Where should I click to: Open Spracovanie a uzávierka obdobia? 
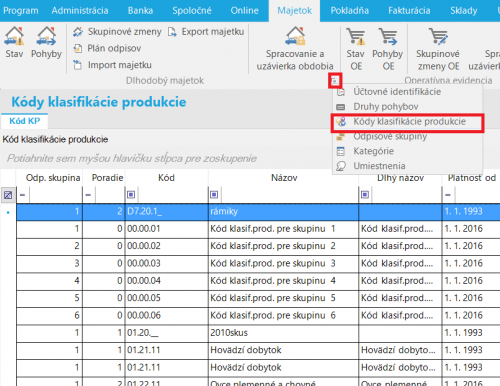pos(295,48)
